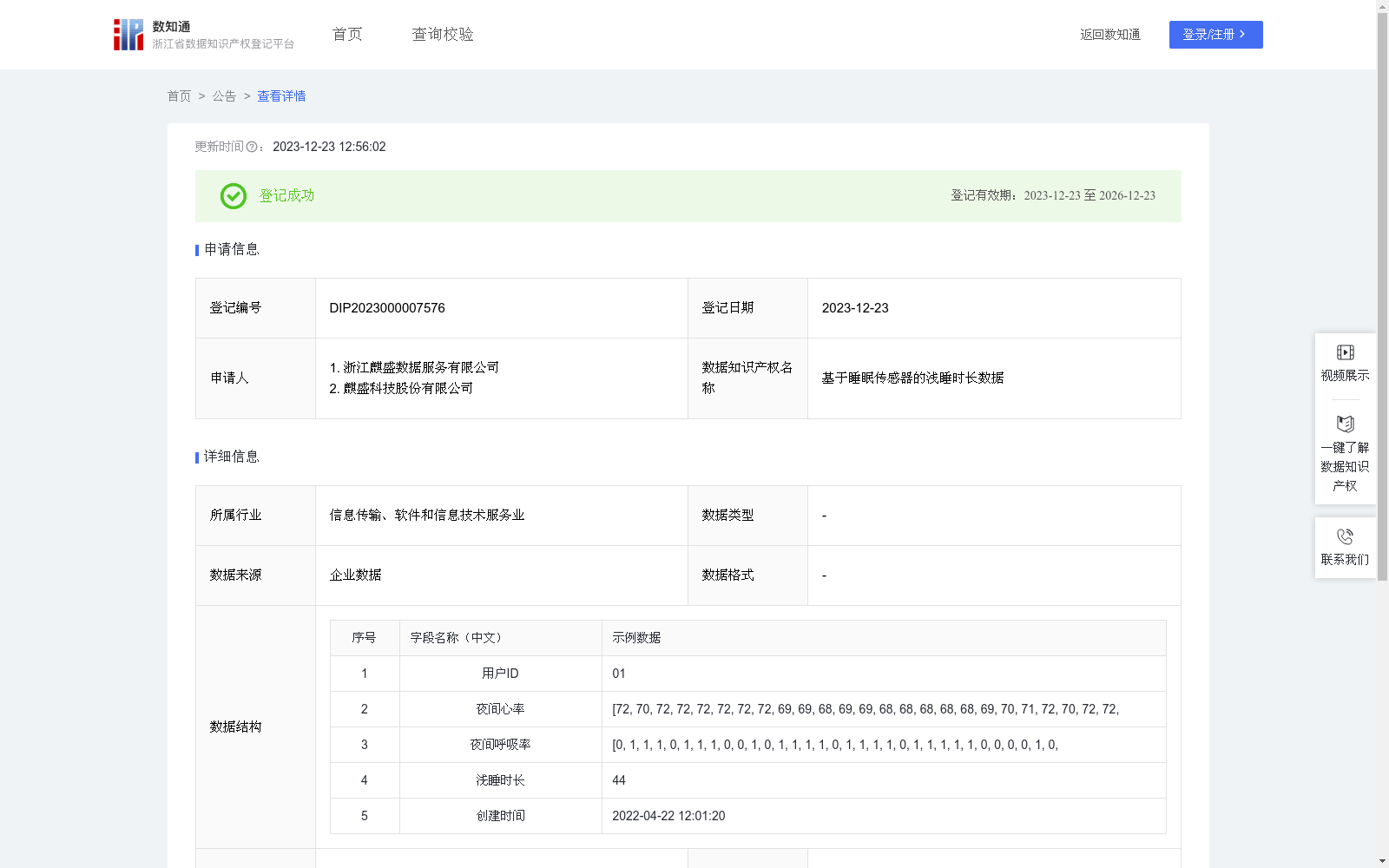Click applicant 1. 浙江麒盛数据服务有限公司

click(414, 367)
